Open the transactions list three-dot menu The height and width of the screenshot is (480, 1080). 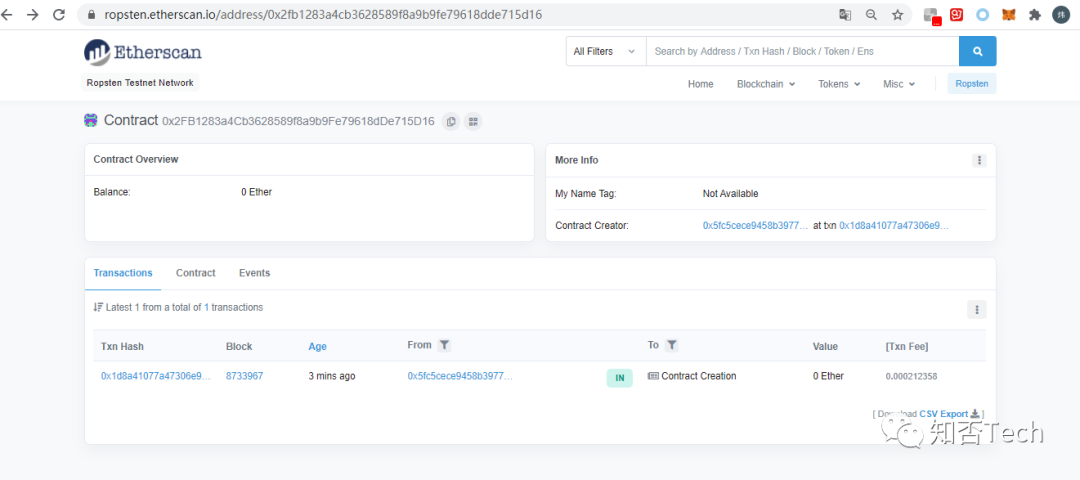coord(977,309)
